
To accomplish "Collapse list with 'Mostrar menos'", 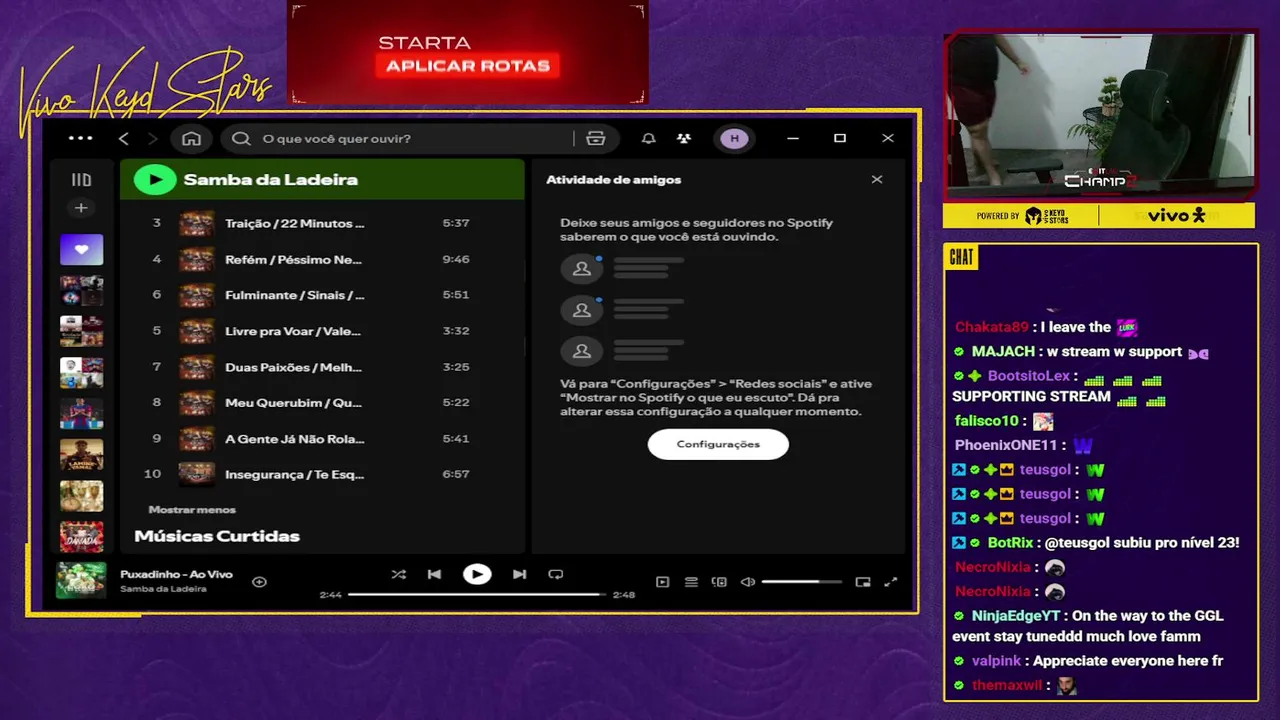I will [x=192, y=510].
